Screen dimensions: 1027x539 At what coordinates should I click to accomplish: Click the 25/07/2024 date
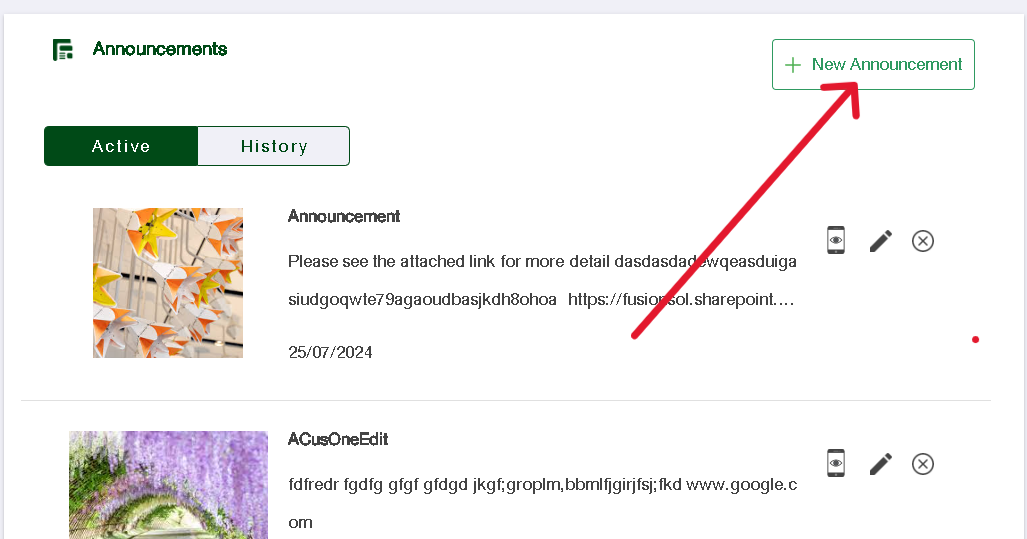pos(330,352)
